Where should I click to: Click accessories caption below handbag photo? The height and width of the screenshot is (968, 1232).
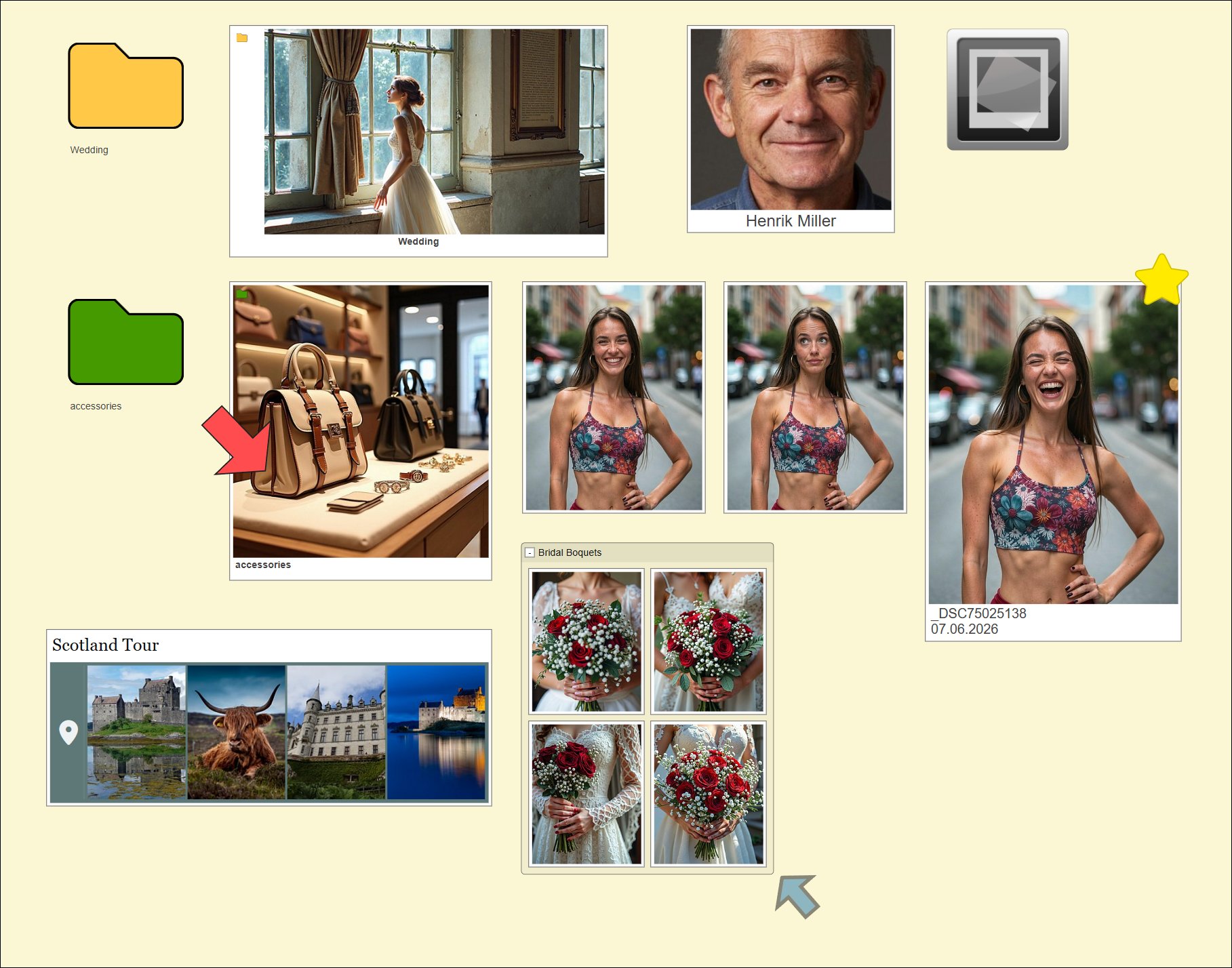coord(263,565)
